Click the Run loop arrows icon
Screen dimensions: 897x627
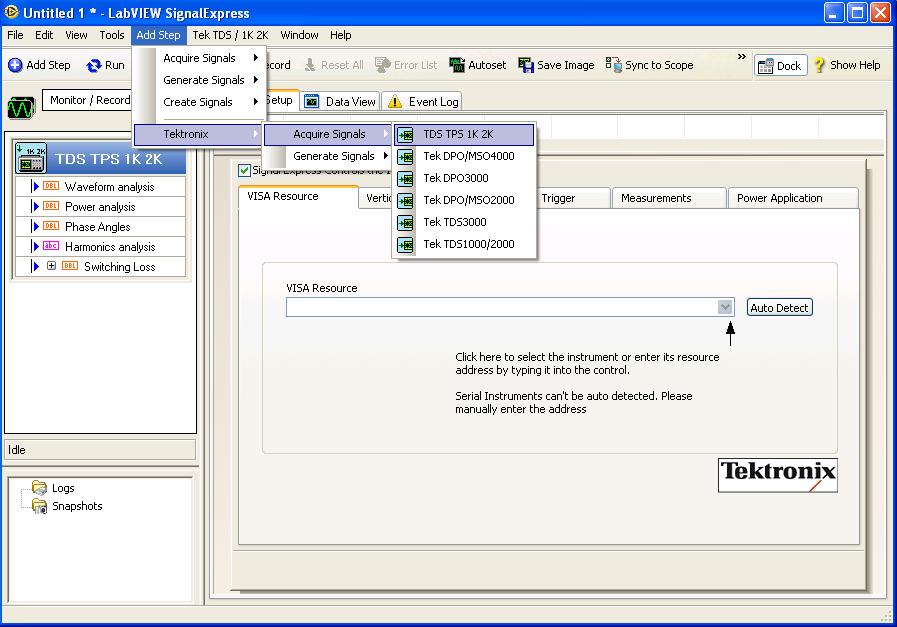(x=94, y=66)
